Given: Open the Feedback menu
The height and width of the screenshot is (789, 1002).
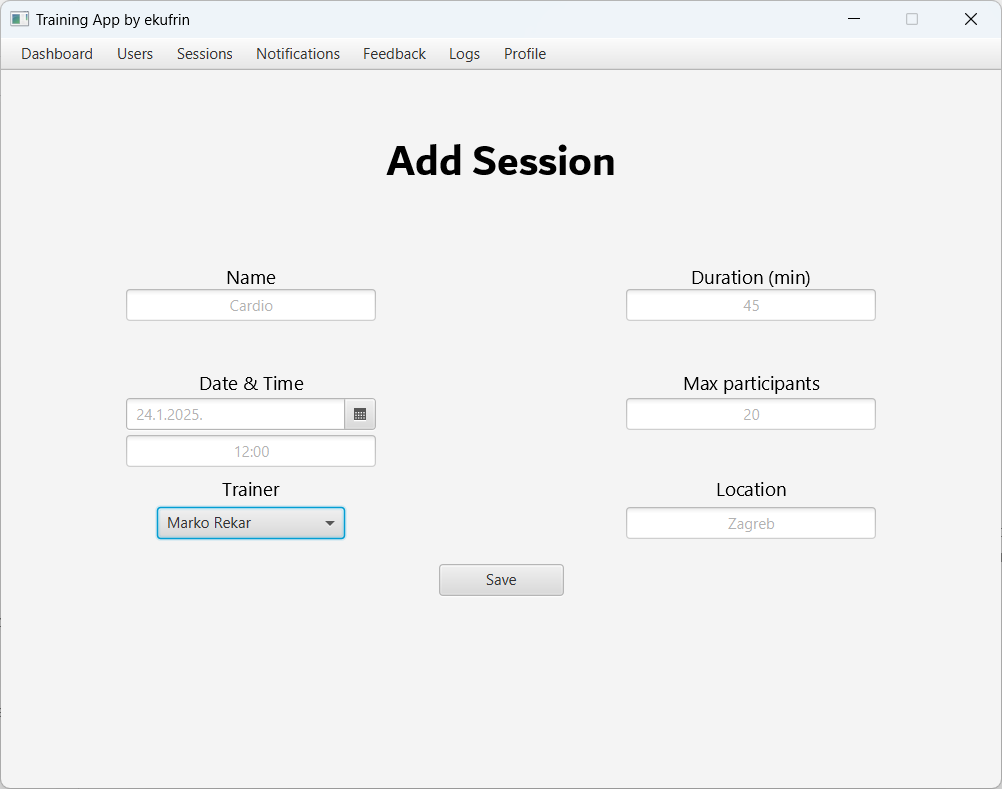Looking at the screenshot, I should [x=394, y=54].
